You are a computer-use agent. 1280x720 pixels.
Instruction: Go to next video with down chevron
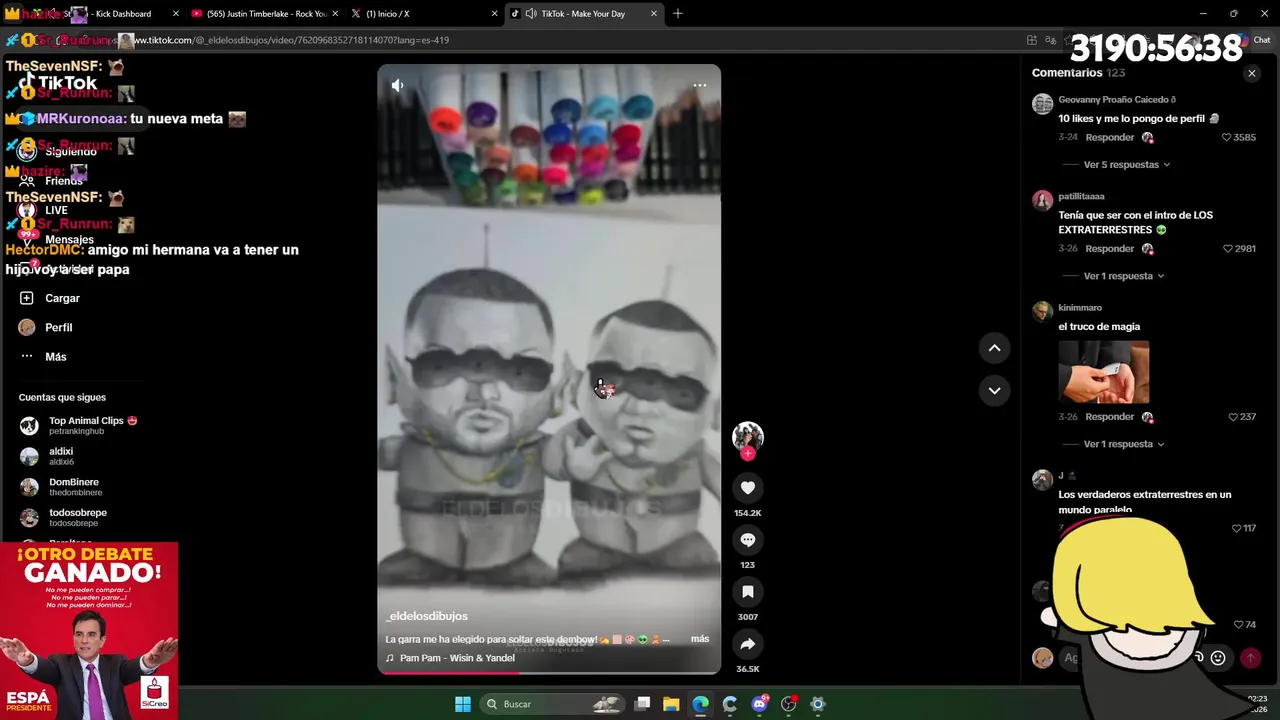994,391
